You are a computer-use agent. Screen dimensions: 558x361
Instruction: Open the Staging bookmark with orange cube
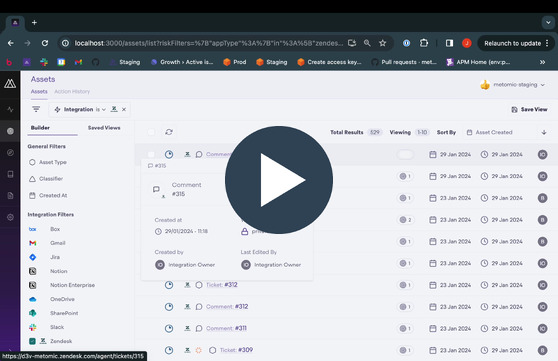pos(272,62)
